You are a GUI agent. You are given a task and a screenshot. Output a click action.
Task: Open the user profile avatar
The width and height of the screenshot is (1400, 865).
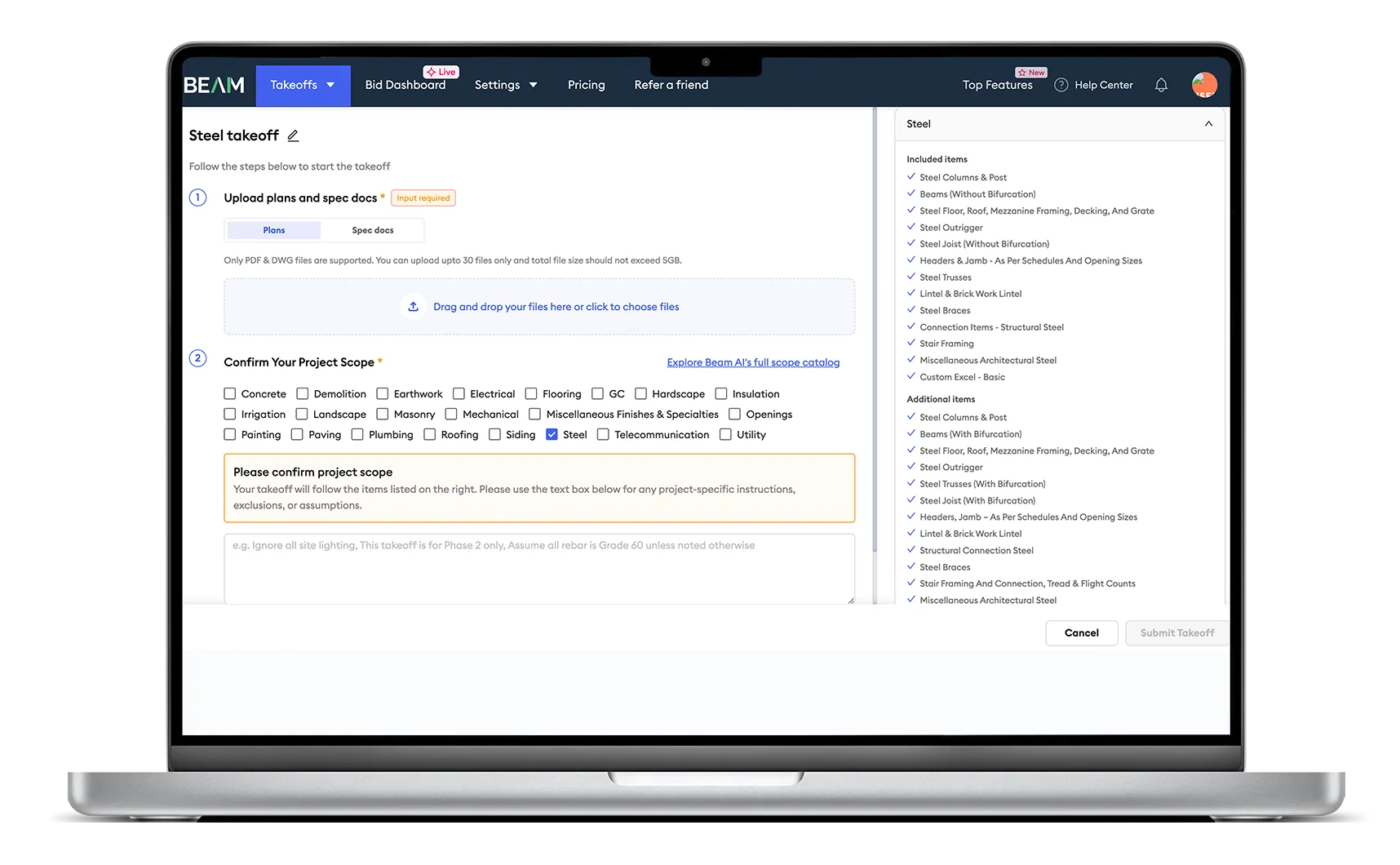pos(1204,85)
